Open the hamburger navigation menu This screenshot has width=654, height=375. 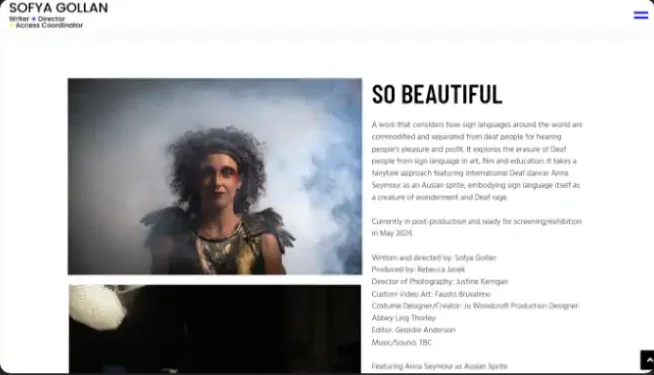[x=641, y=15]
